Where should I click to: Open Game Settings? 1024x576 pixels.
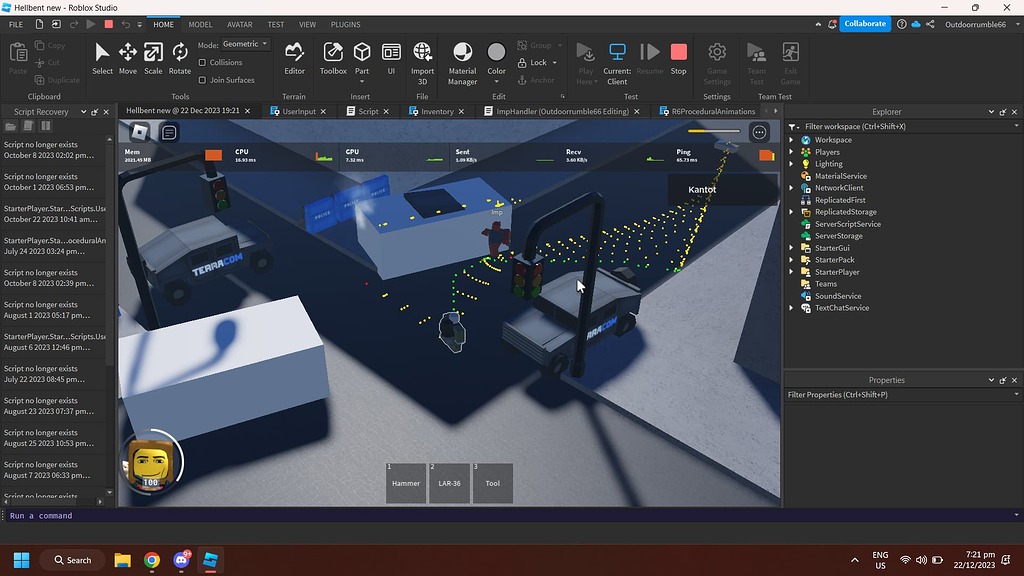pyautogui.click(x=716, y=57)
